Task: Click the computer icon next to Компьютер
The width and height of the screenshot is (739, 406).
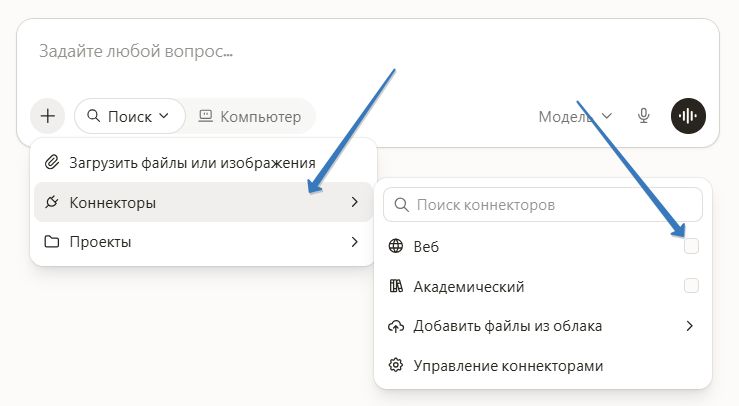Action: [x=205, y=116]
